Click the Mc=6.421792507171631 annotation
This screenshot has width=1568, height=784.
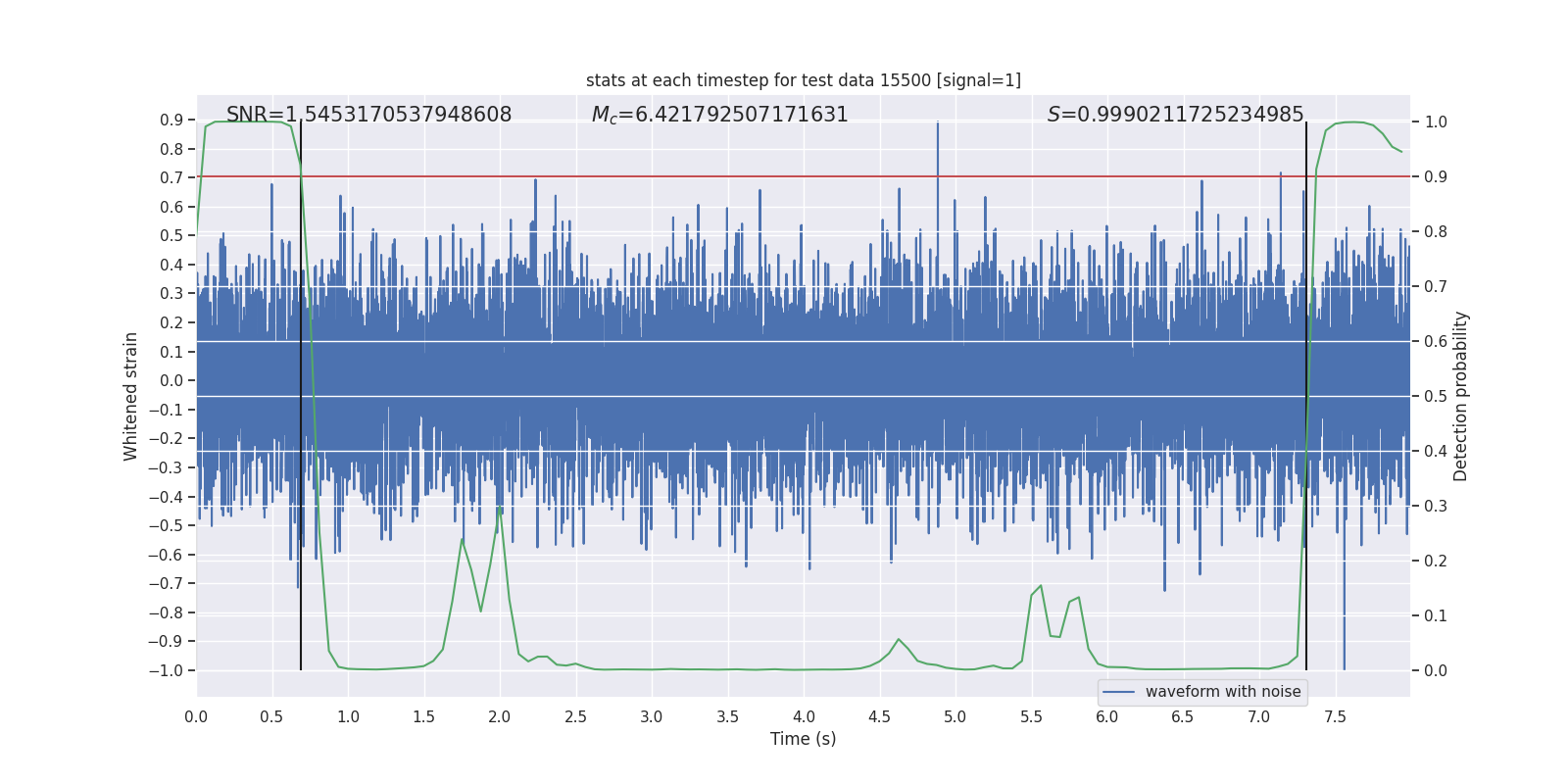pyautogui.click(x=720, y=115)
